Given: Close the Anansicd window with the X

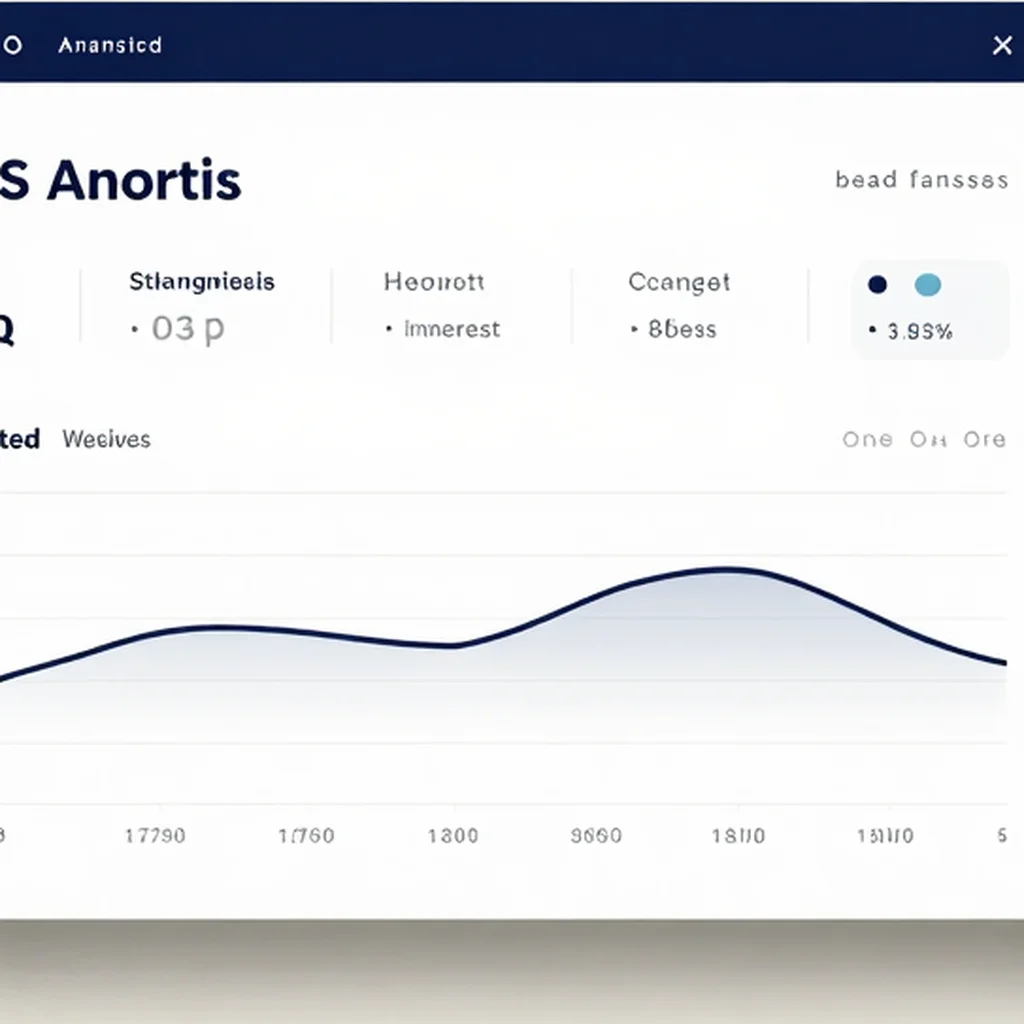Looking at the screenshot, I should pyautogui.click(x=1002, y=45).
